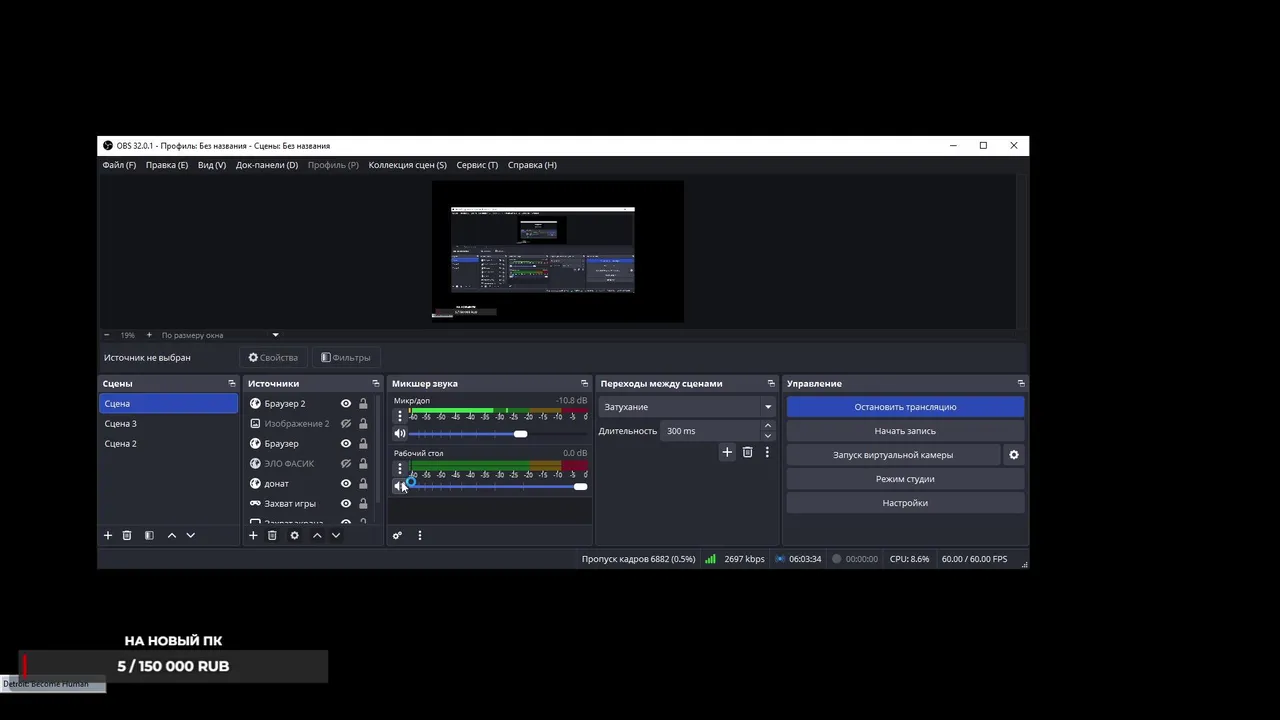Zoom out preview with minus icon

click(x=107, y=335)
